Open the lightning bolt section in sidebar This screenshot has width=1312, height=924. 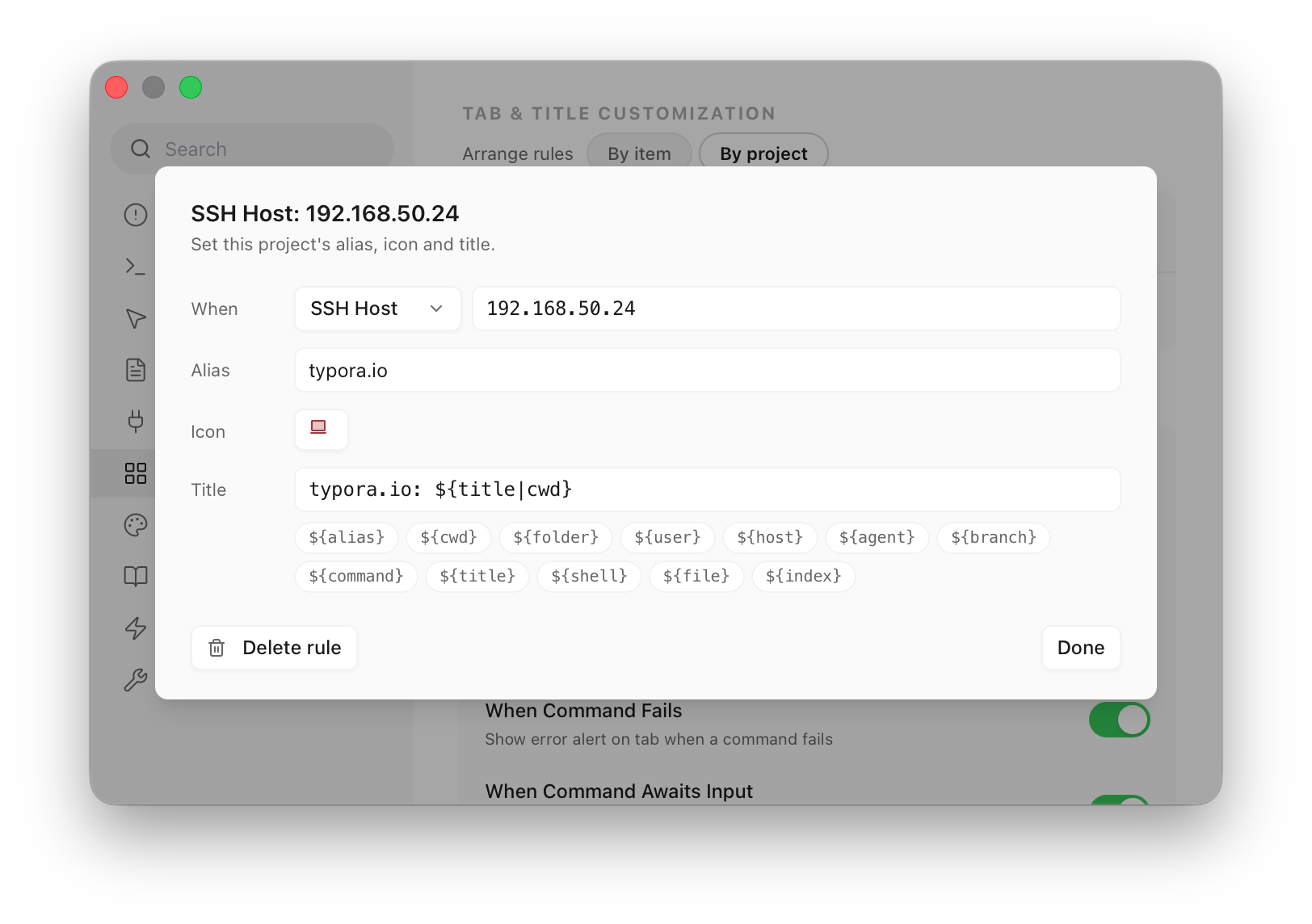click(x=136, y=628)
